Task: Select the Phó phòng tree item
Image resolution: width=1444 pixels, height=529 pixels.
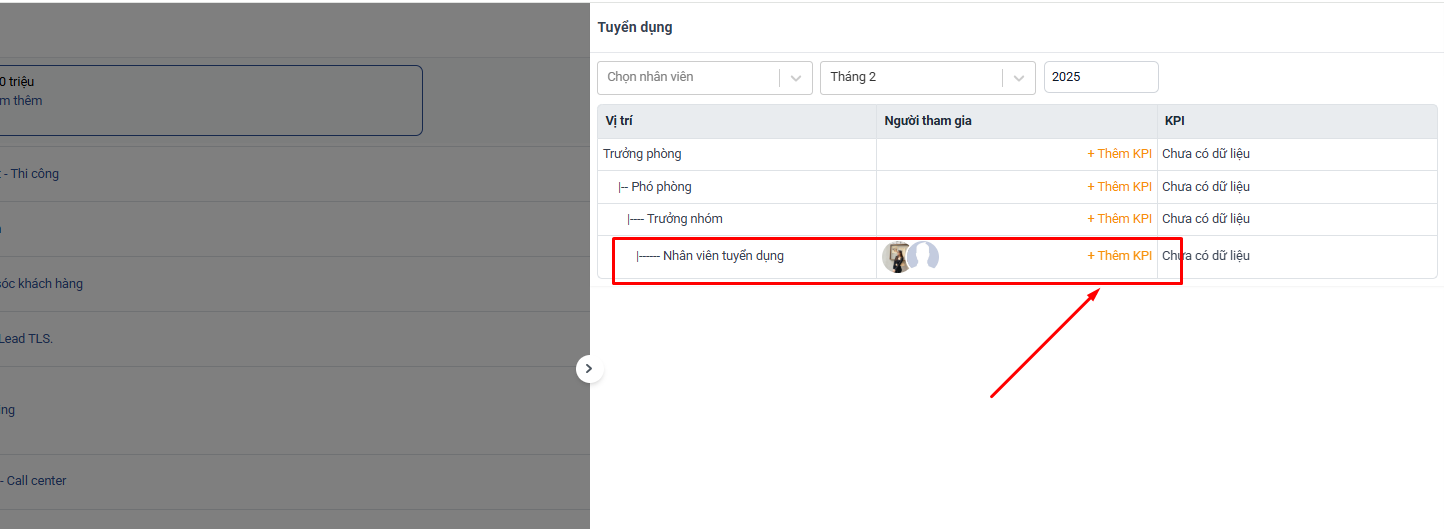Action: click(660, 187)
